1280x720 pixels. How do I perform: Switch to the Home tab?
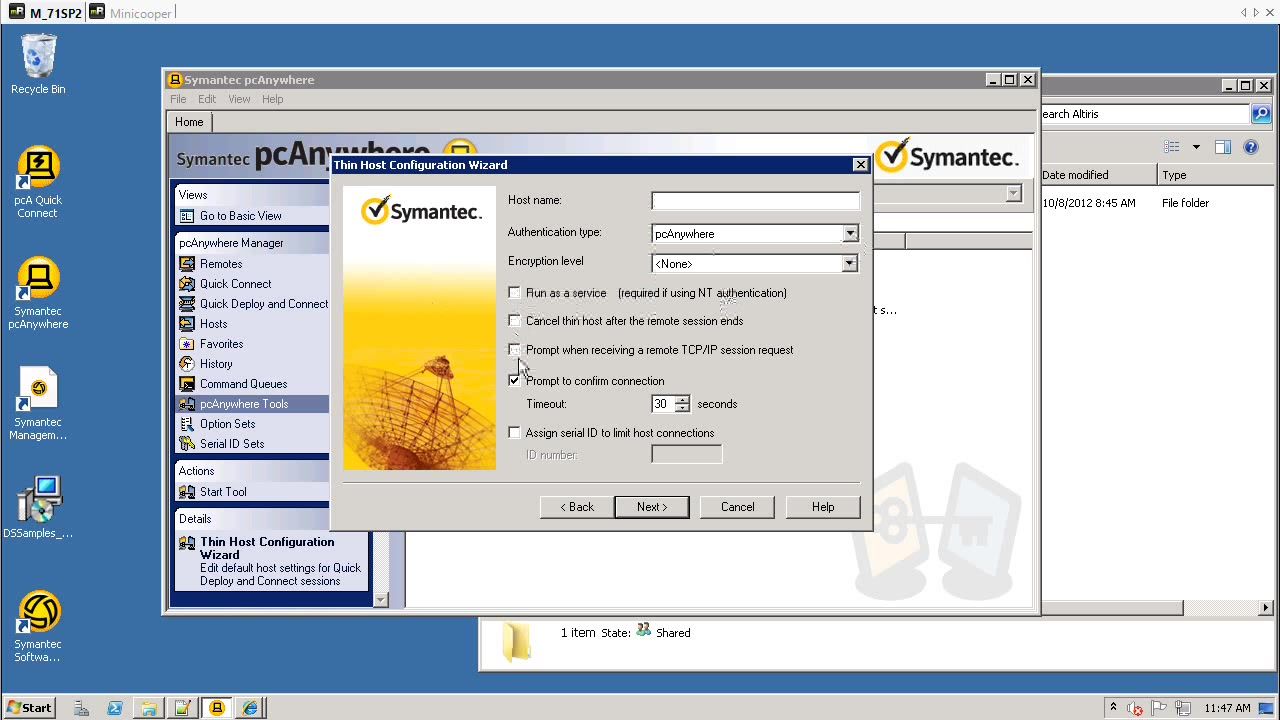(x=188, y=121)
